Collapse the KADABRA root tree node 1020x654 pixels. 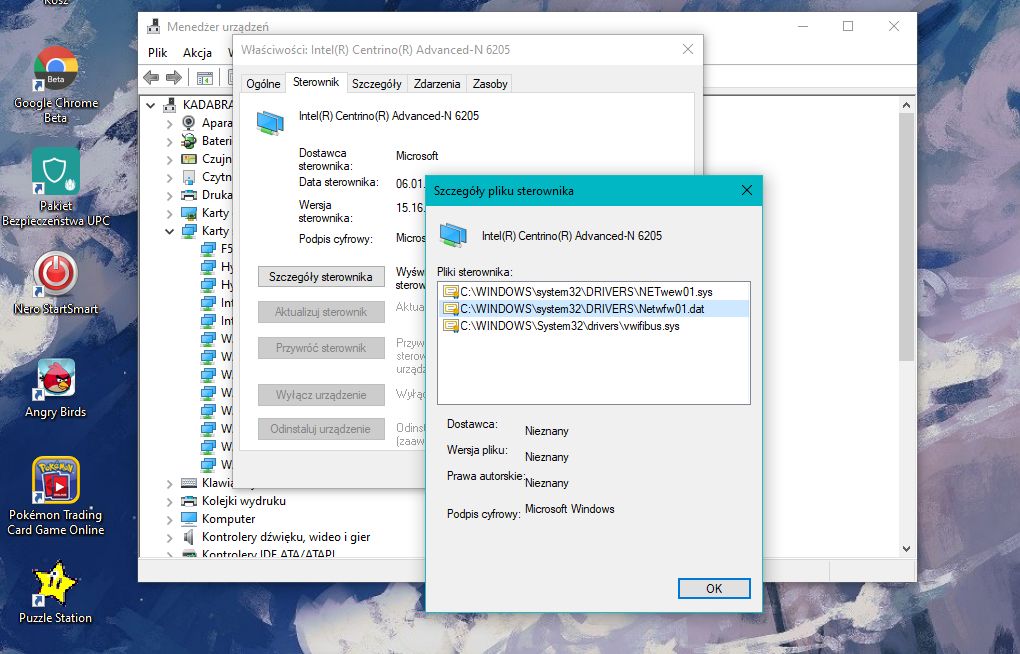tap(151, 105)
